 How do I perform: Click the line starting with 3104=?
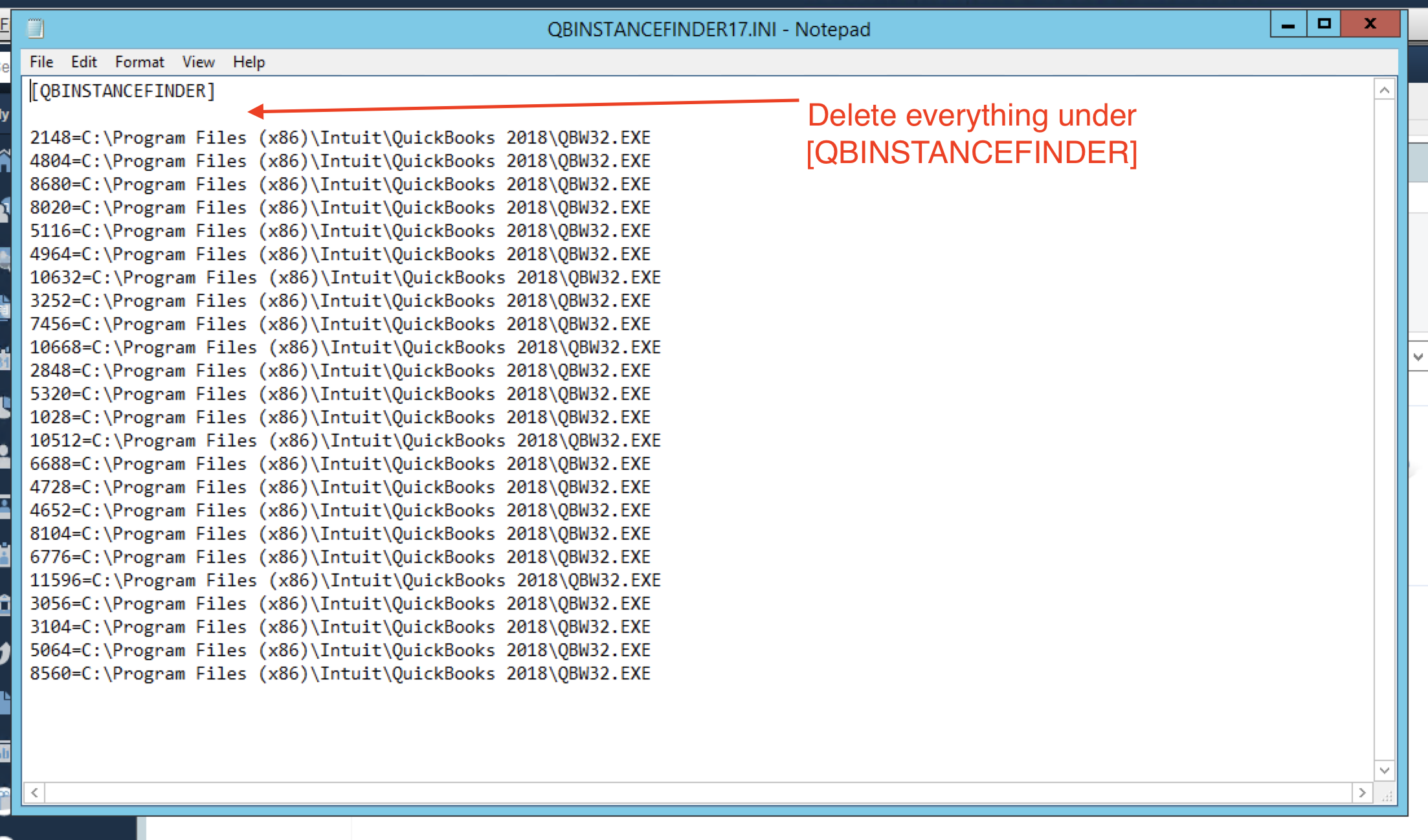[x=340, y=627]
